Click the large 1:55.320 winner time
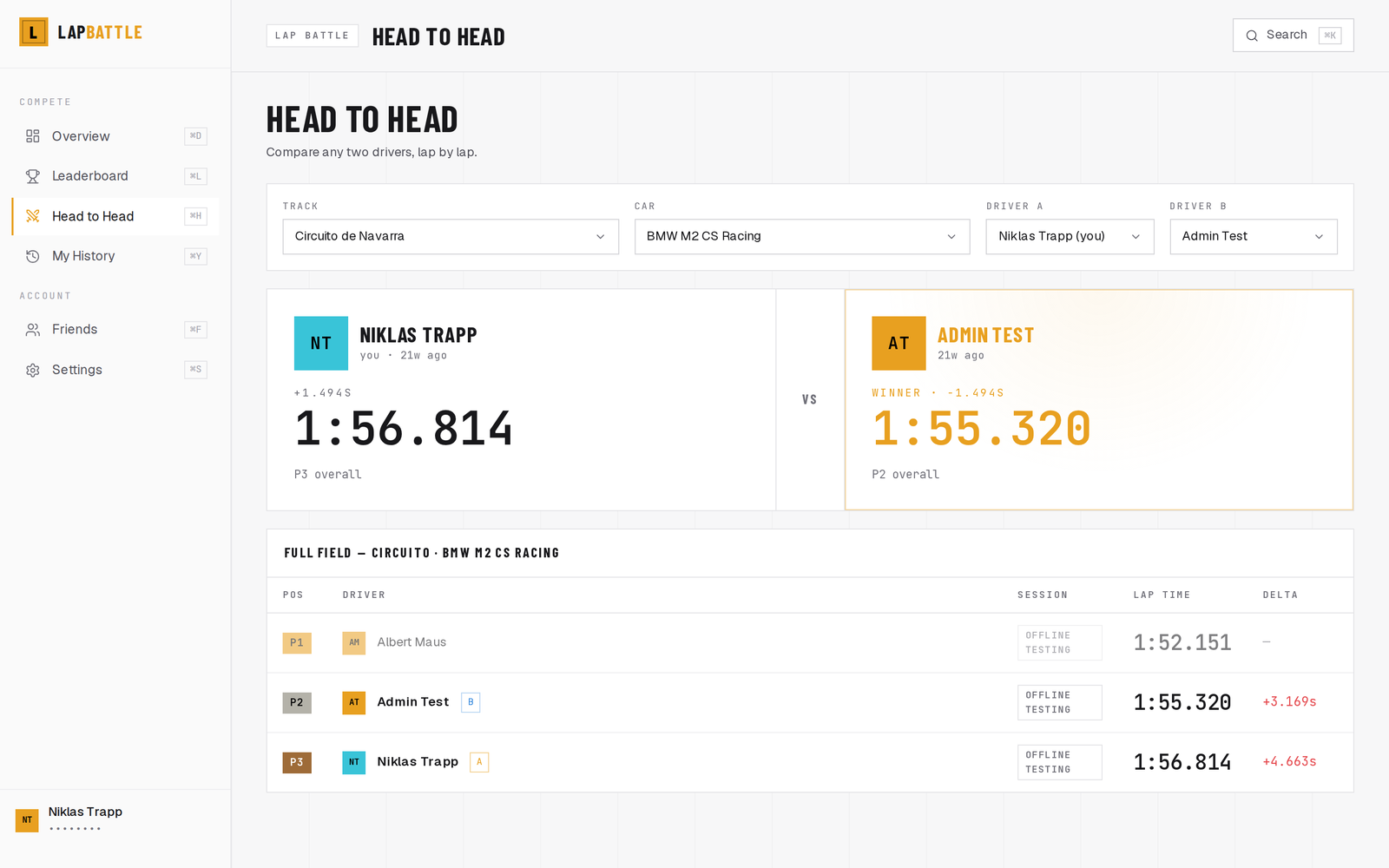This screenshot has width=1389, height=868. point(982,429)
